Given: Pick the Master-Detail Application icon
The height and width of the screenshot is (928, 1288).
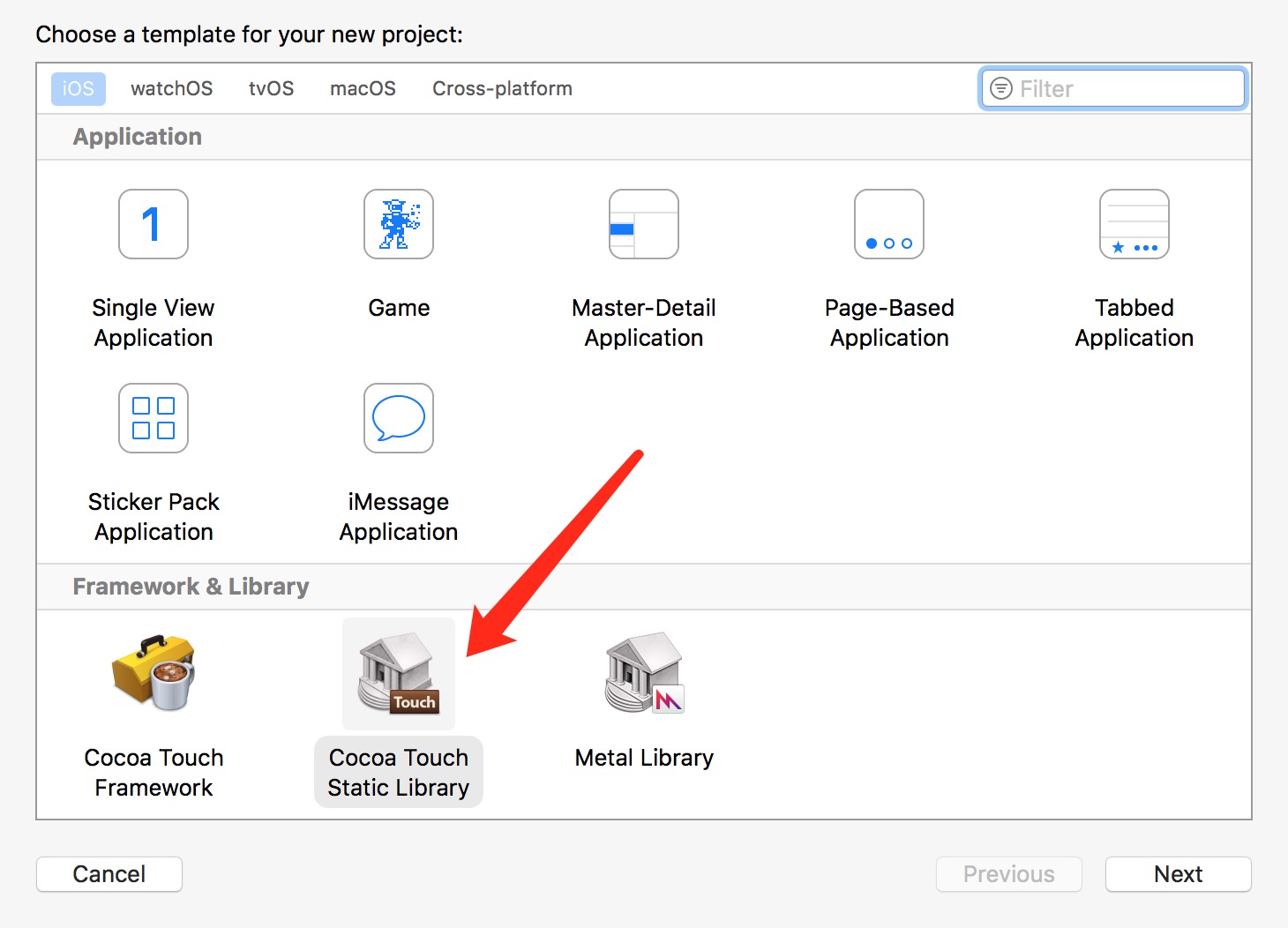Looking at the screenshot, I should [644, 224].
